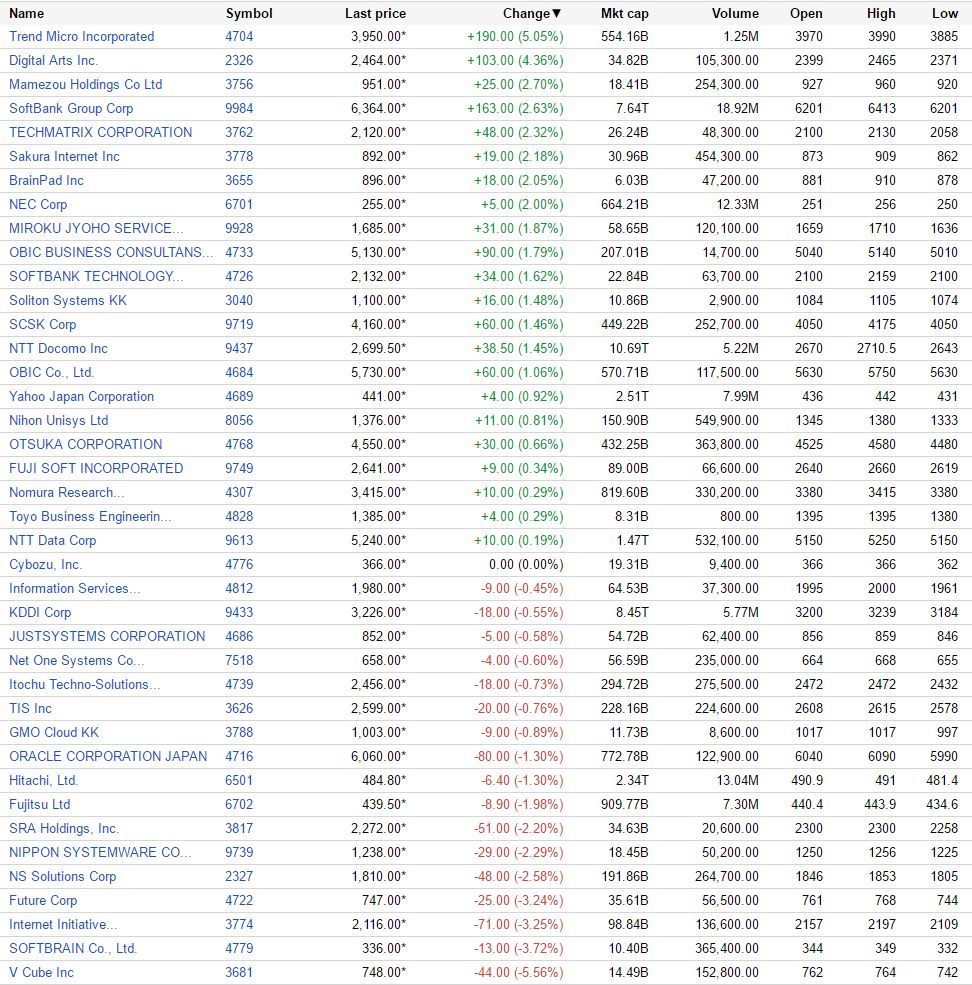The height and width of the screenshot is (985, 972).
Task: Open Yahoo Japan Corporation link
Action: [x=82, y=396]
